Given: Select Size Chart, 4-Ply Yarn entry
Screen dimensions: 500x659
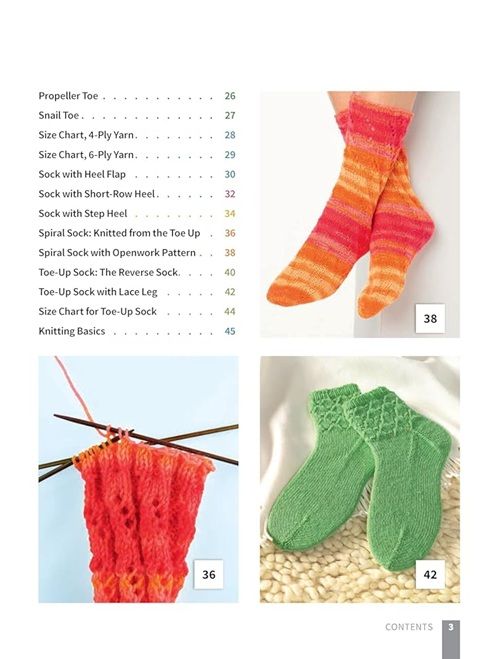Looking at the screenshot, I should pyautogui.click(x=137, y=135).
